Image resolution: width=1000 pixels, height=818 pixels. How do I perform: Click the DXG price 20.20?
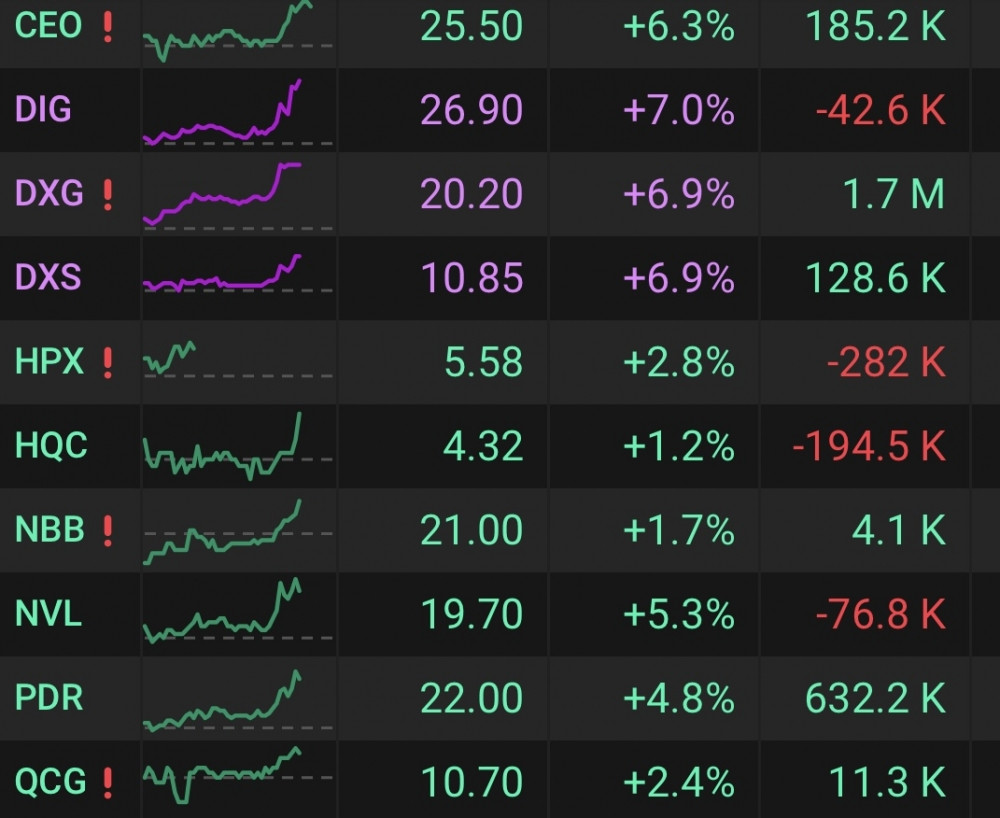point(471,194)
